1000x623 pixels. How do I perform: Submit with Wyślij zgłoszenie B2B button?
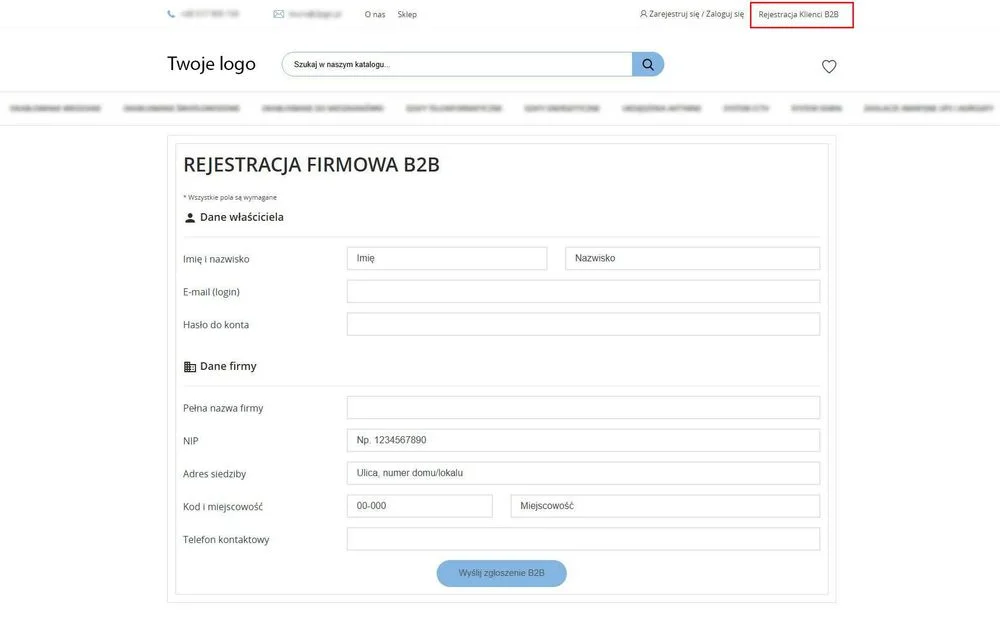[x=501, y=573]
